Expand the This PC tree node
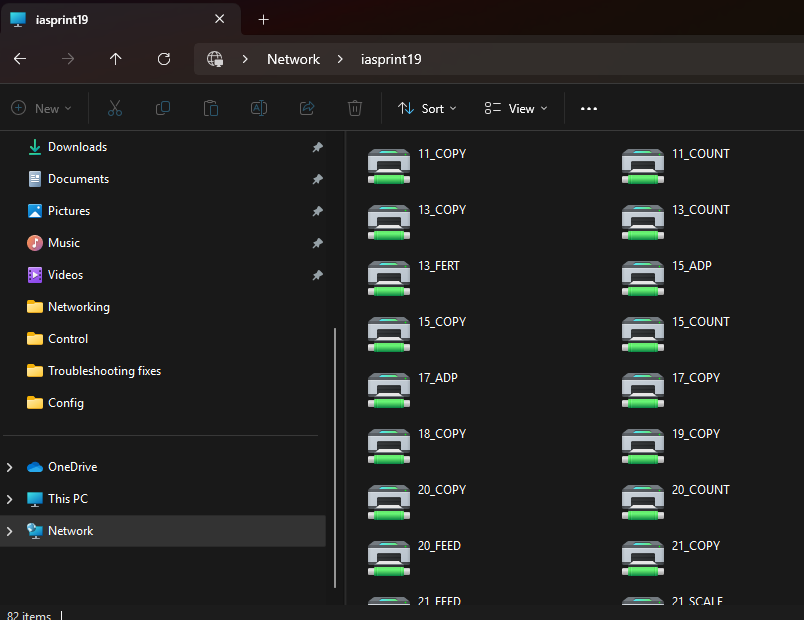The height and width of the screenshot is (620, 804). tap(9, 499)
